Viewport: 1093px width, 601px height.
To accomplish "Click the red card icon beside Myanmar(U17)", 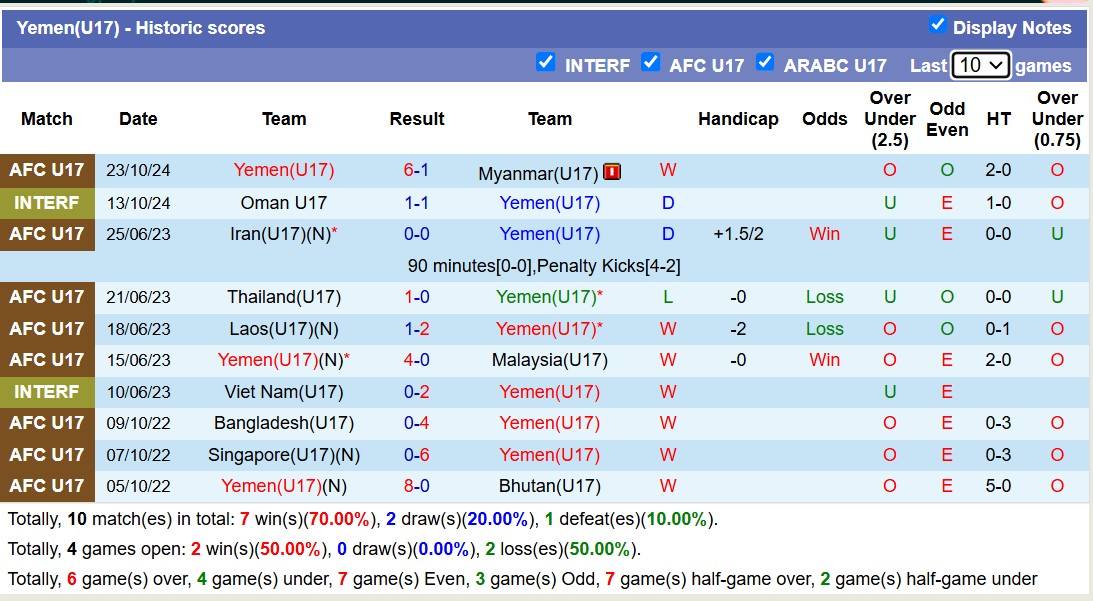I will pos(612,172).
